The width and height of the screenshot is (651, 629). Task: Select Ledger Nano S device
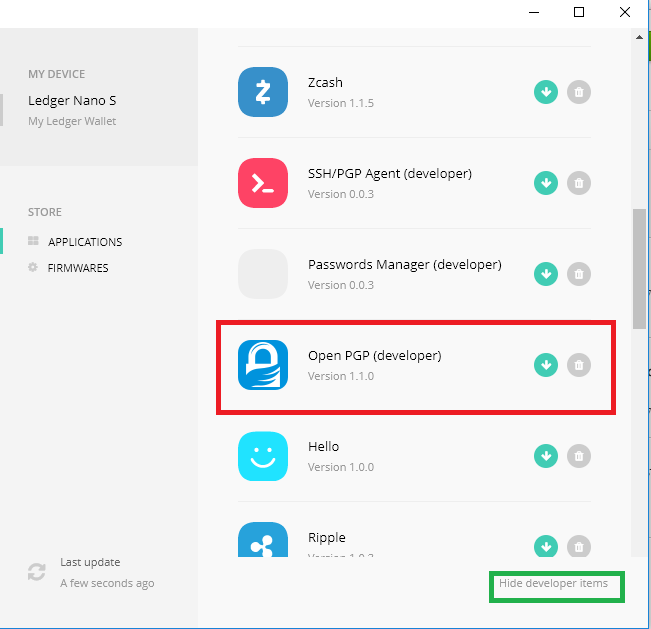[72, 100]
